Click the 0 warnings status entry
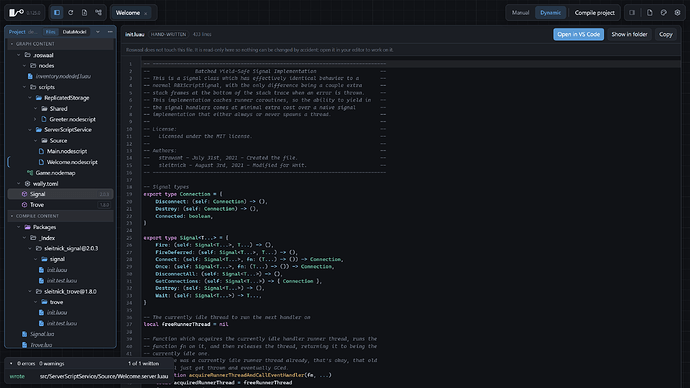The width and height of the screenshot is (690, 388). [x=51, y=364]
